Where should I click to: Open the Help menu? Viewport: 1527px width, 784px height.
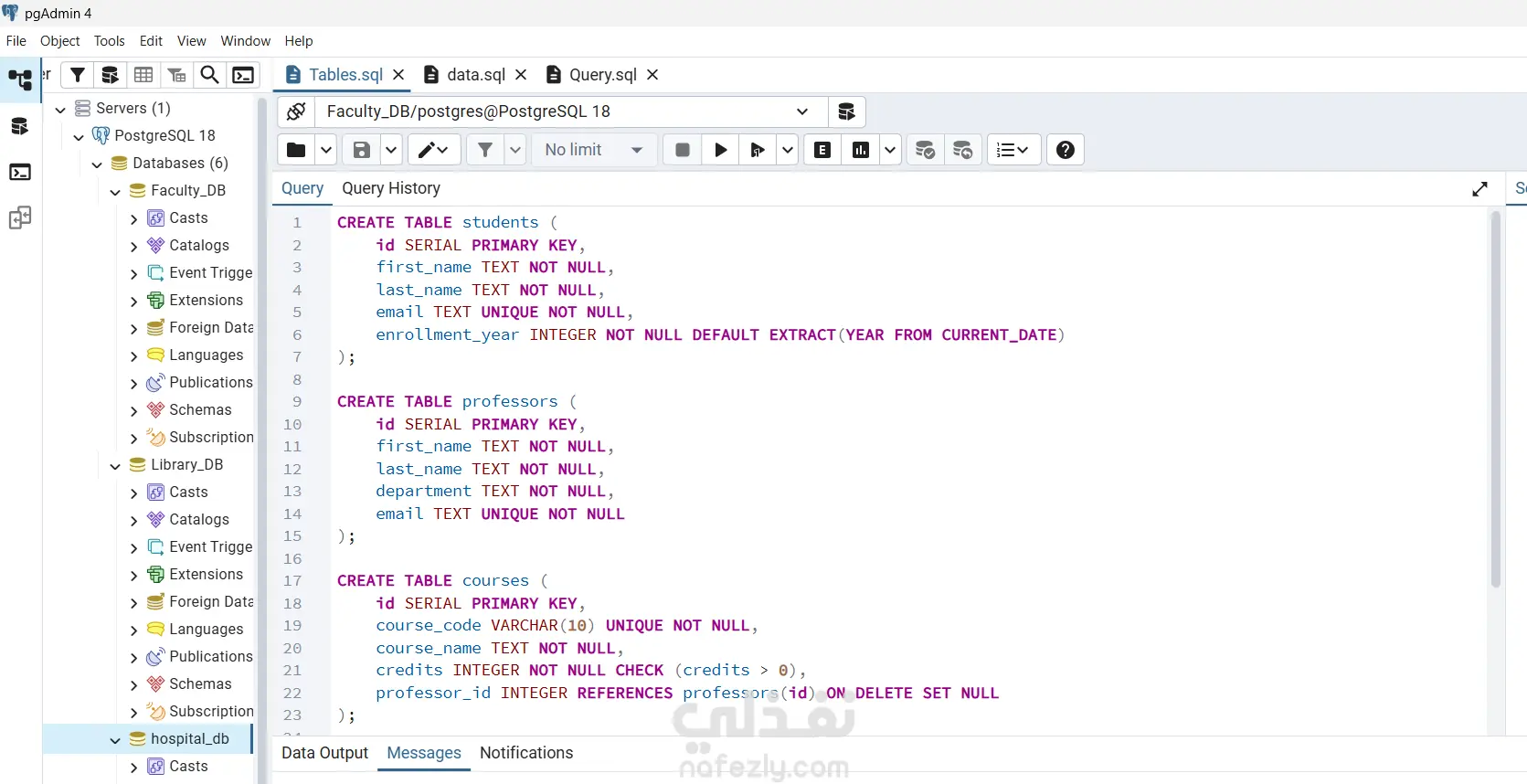click(x=298, y=41)
